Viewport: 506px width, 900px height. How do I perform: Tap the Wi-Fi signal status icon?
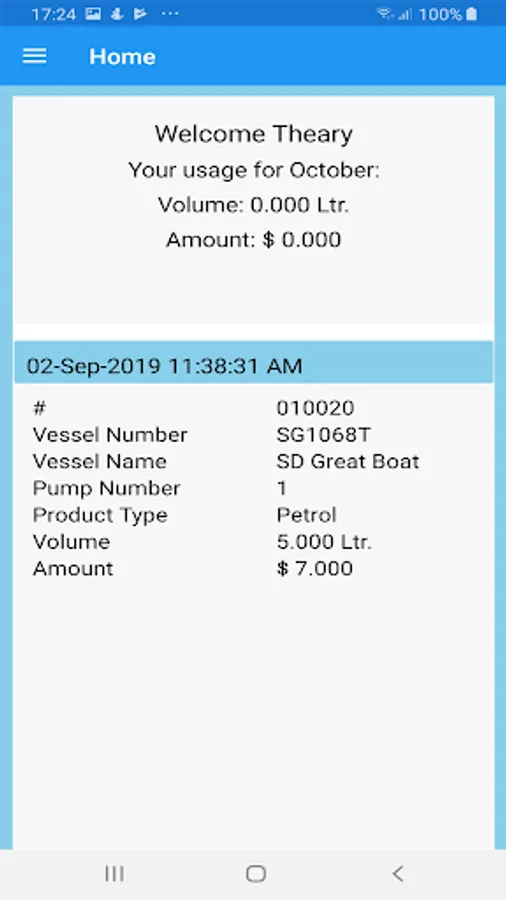tap(385, 14)
